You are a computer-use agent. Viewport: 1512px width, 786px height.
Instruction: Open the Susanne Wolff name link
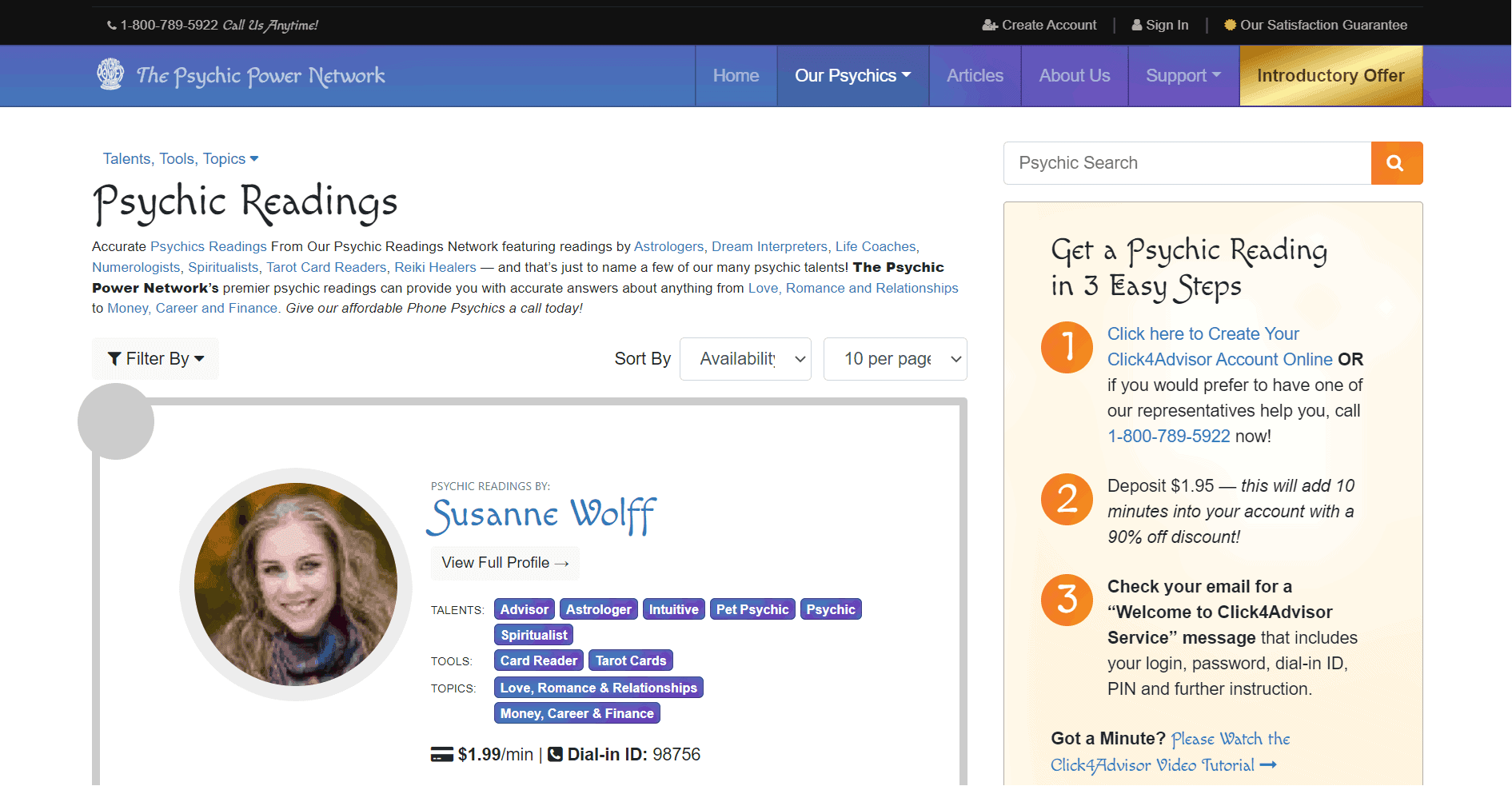pos(542,516)
